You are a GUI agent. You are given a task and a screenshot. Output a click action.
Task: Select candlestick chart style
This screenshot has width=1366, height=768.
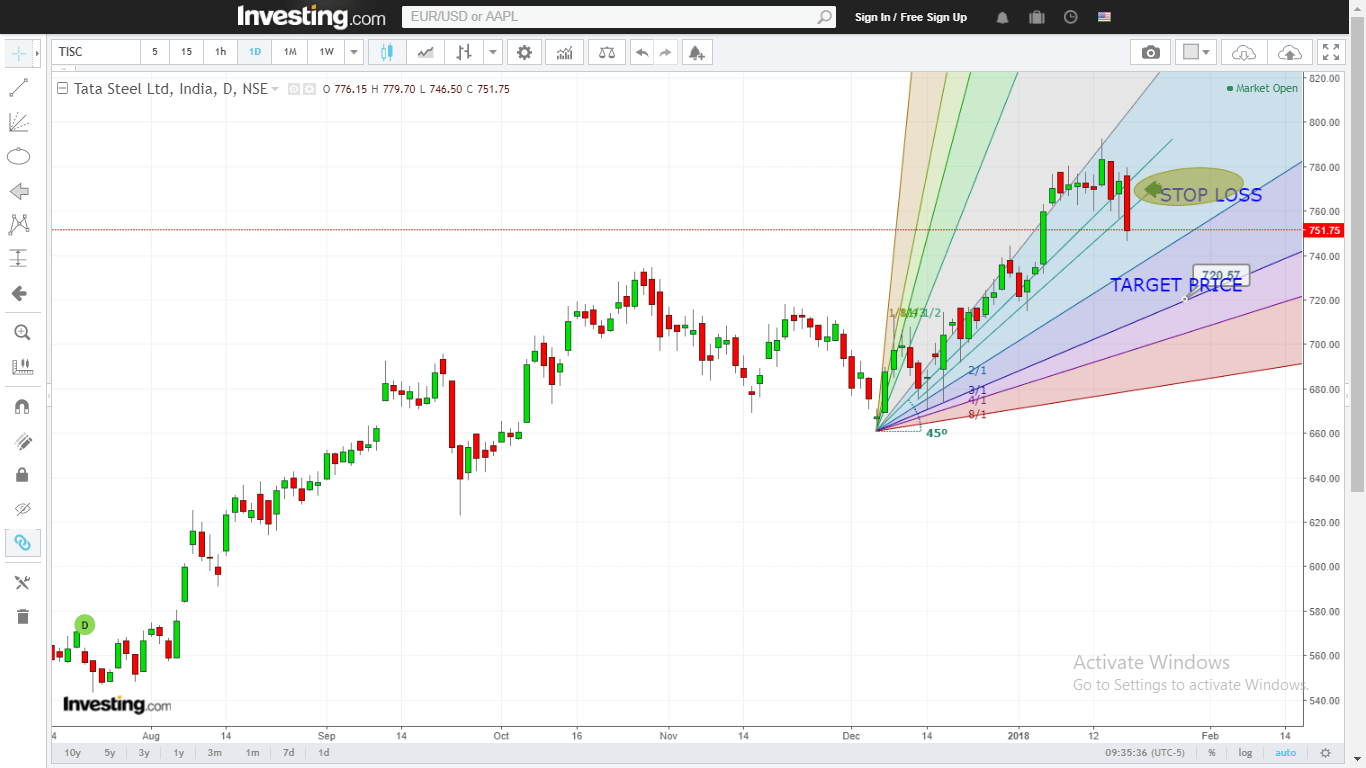pyautogui.click(x=387, y=52)
